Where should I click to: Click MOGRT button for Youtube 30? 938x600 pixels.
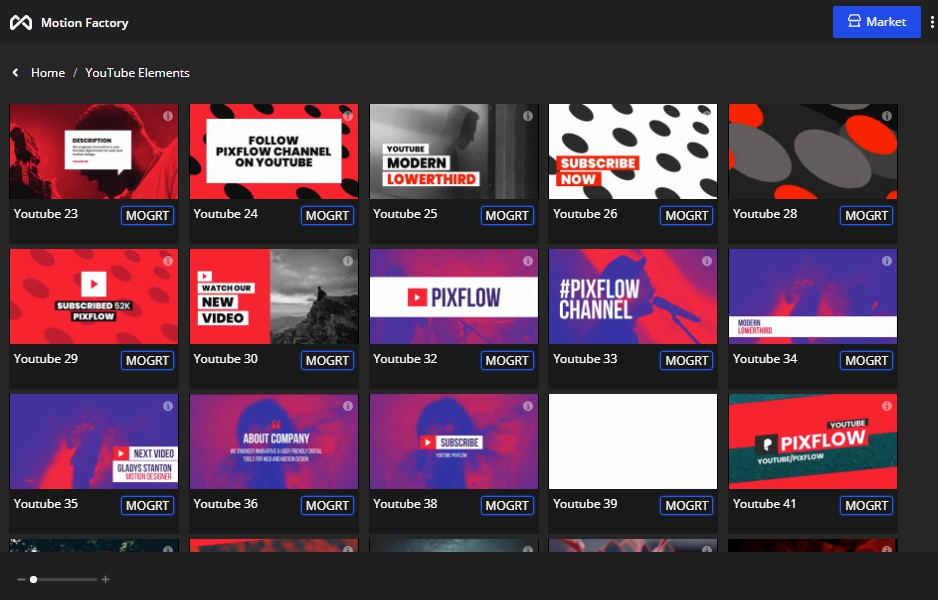click(x=327, y=361)
